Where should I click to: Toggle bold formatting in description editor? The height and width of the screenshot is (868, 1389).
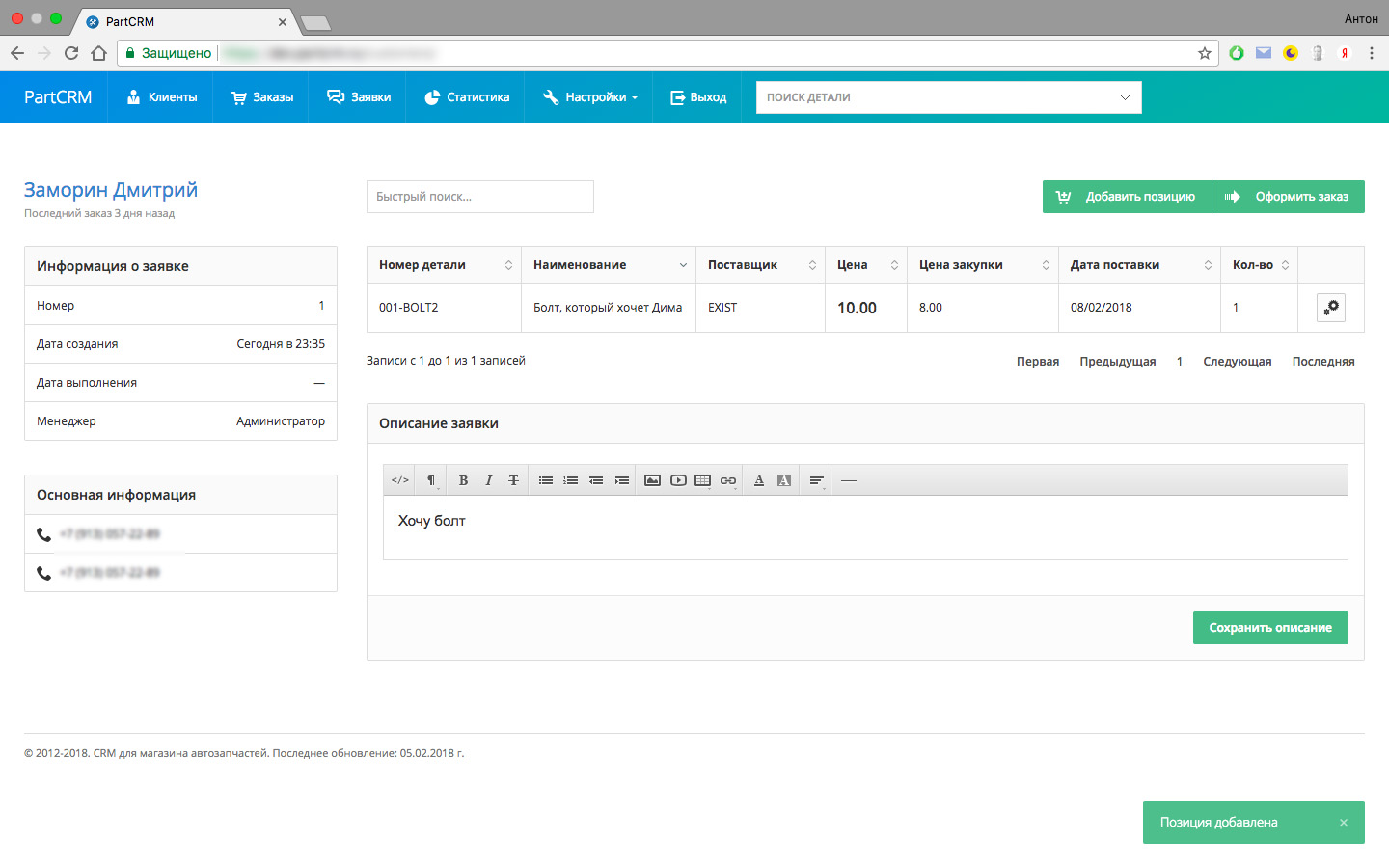(x=463, y=480)
